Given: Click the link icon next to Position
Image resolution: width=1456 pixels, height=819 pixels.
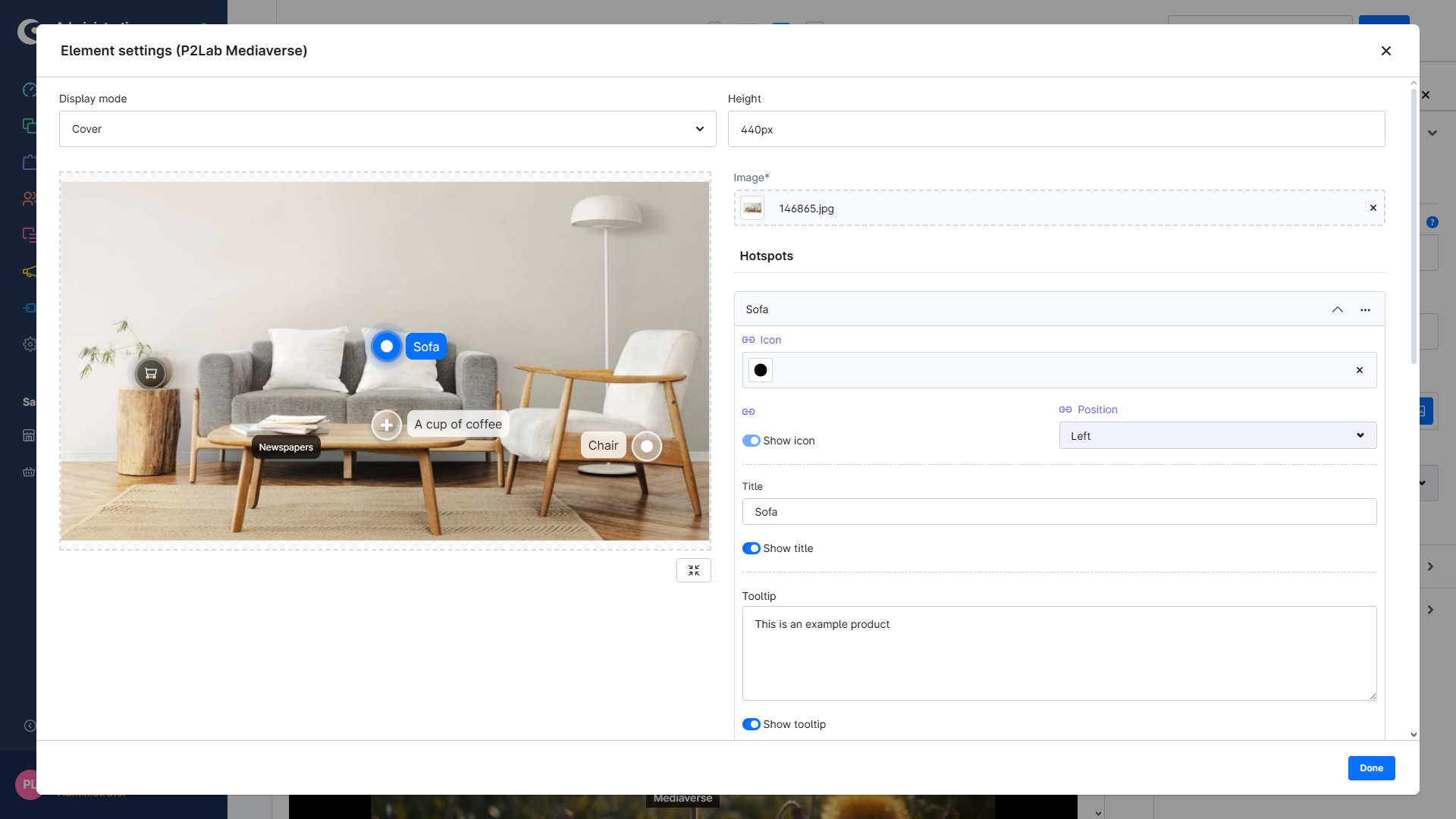Looking at the screenshot, I should tap(1065, 409).
